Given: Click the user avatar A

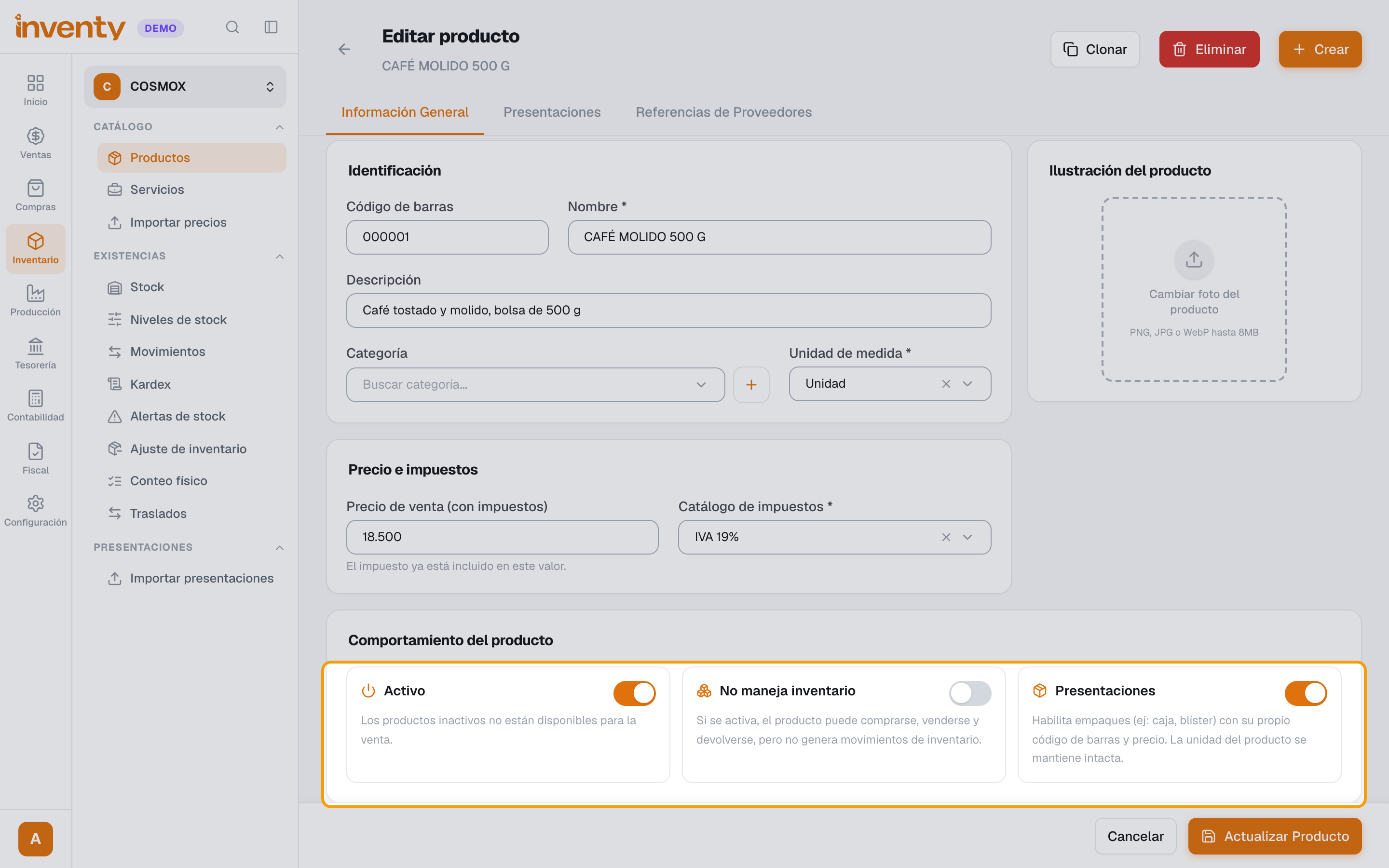Looking at the screenshot, I should (36, 839).
